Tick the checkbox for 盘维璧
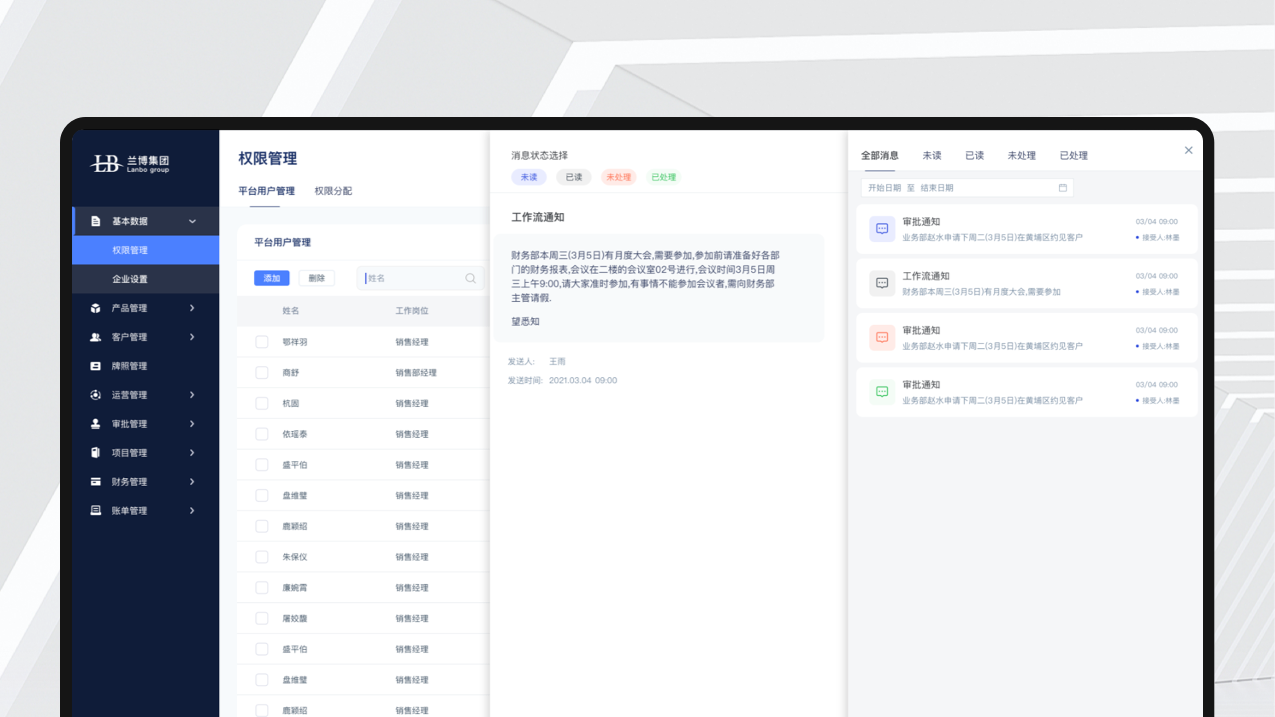The image size is (1275, 717). pyautogui.click(x=262, y=494)
